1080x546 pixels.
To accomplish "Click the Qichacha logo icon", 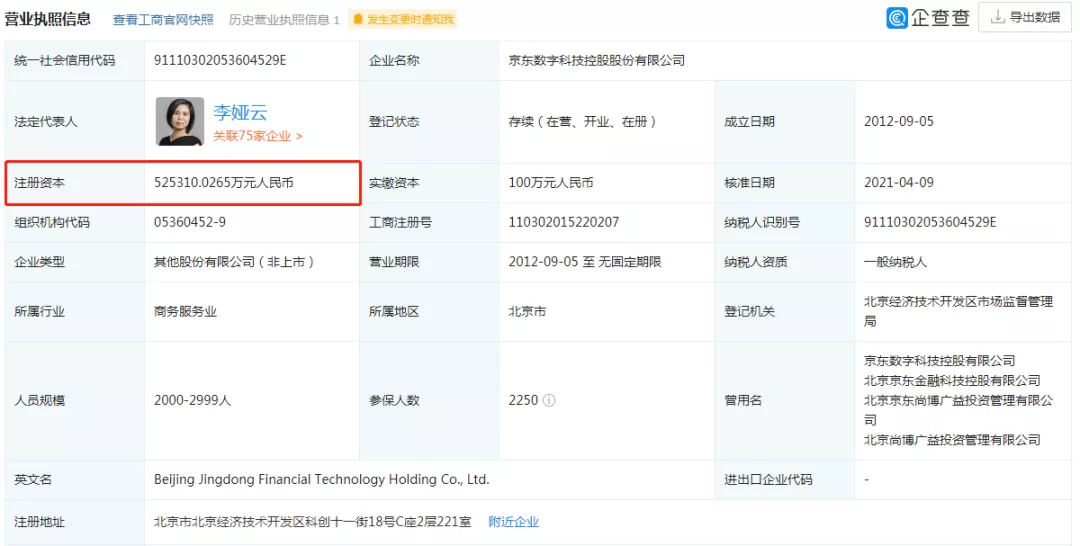I will tap(897, 17).
